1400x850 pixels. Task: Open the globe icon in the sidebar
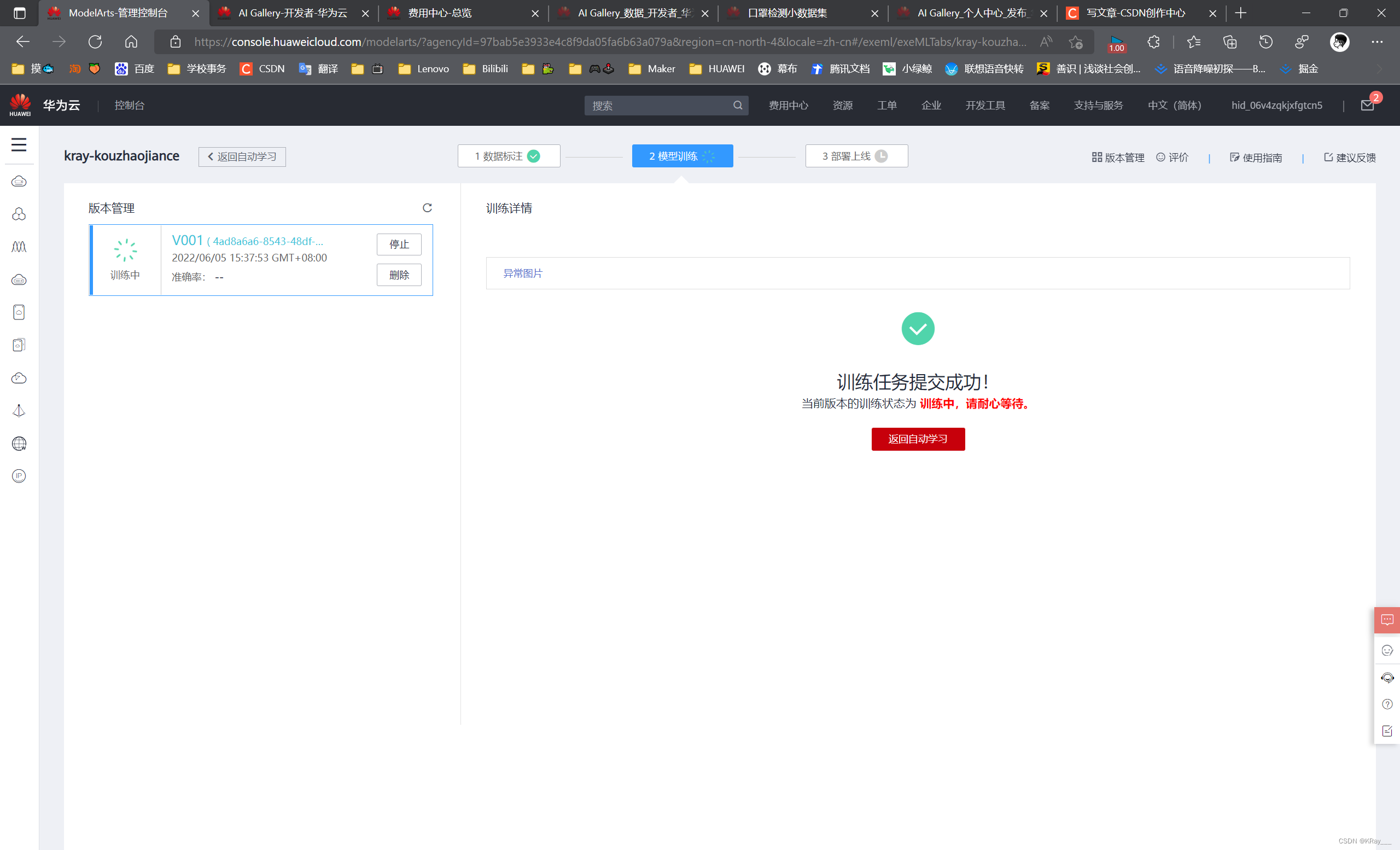(19, 443)
